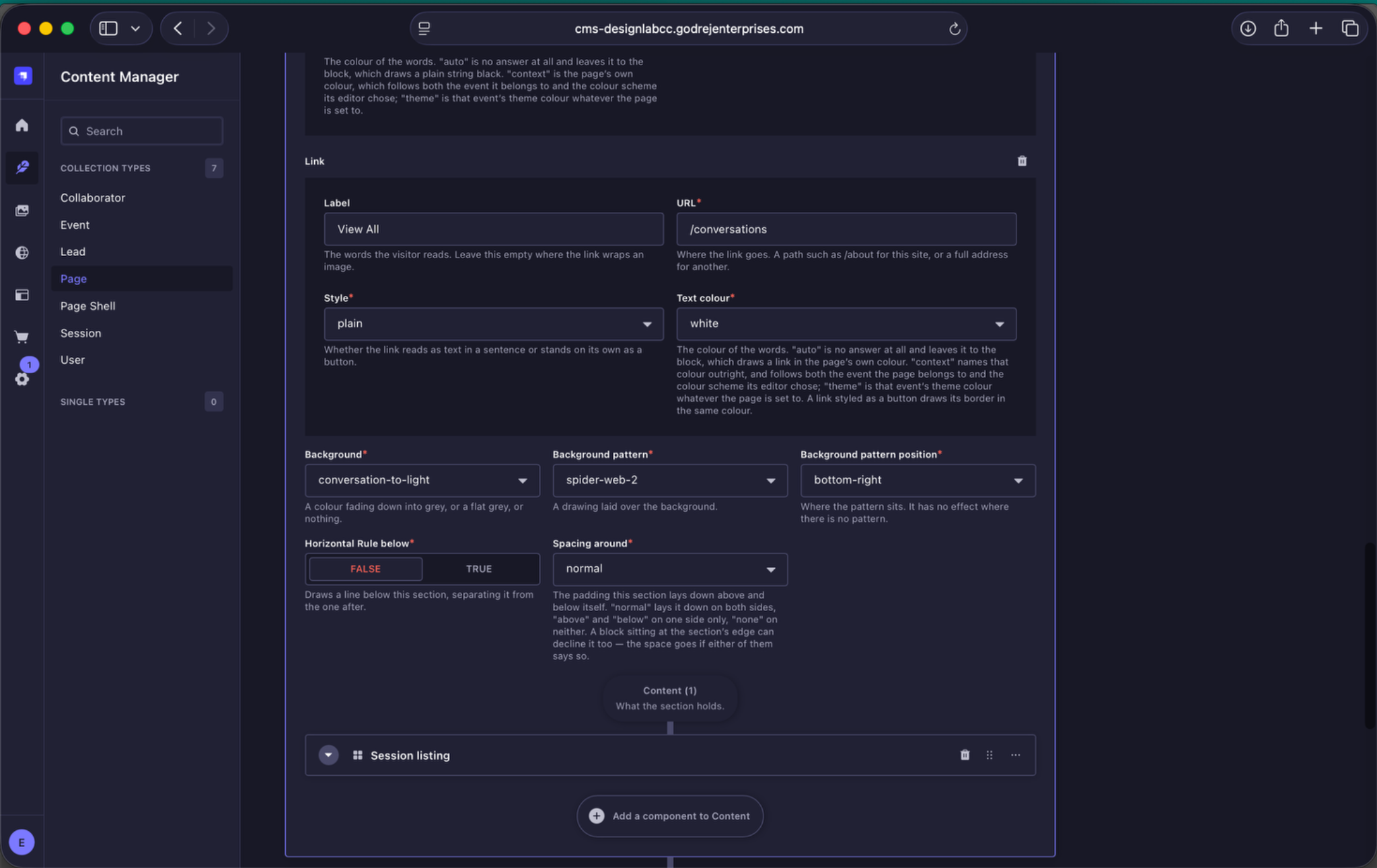1377x868 pixels.
Task: Go back in browser history
Action: click(x=178, y=28)
